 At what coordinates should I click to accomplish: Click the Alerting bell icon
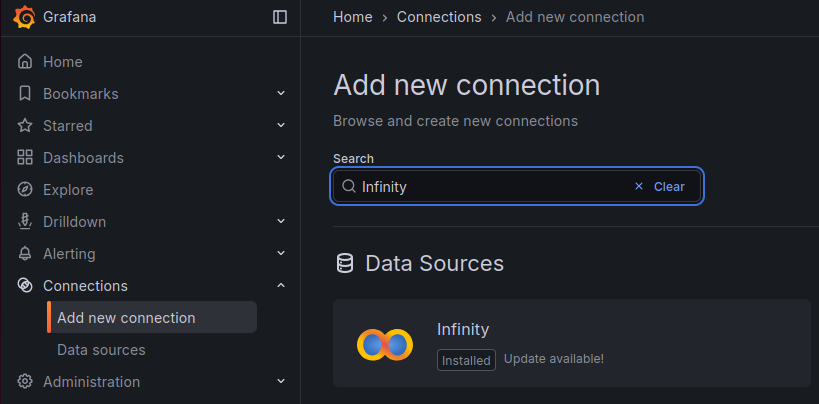pos(25,254)
